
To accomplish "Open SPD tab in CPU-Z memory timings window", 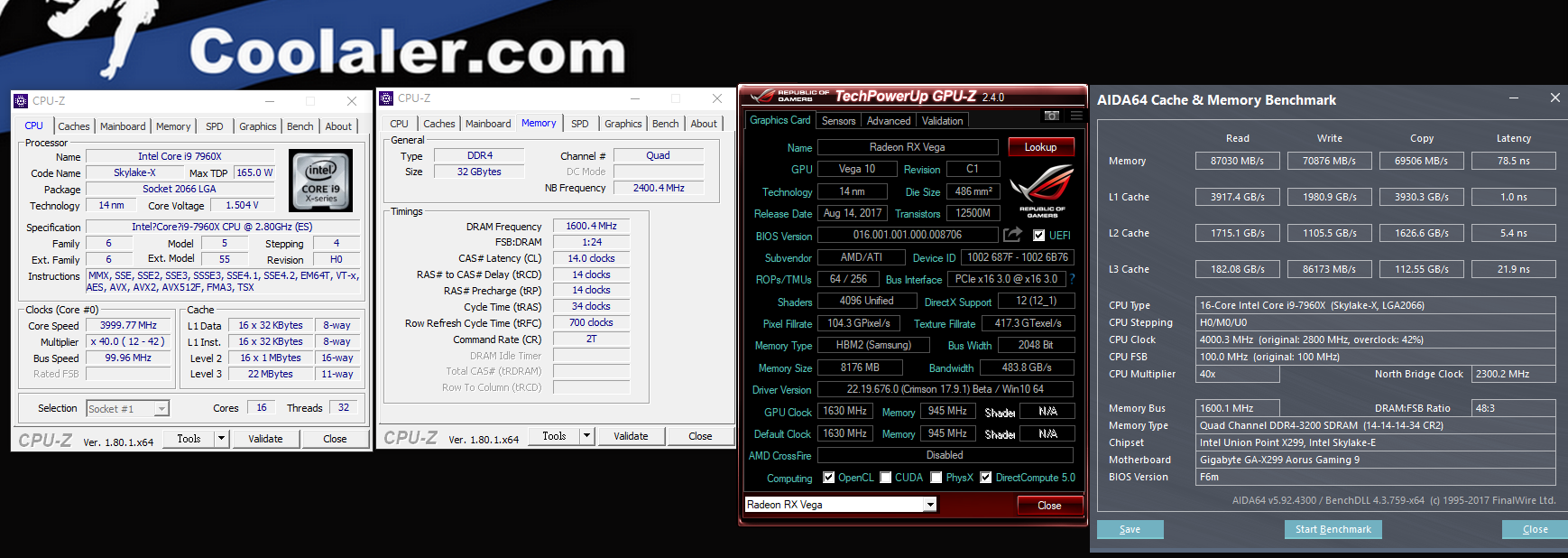I will pos(580,124).
